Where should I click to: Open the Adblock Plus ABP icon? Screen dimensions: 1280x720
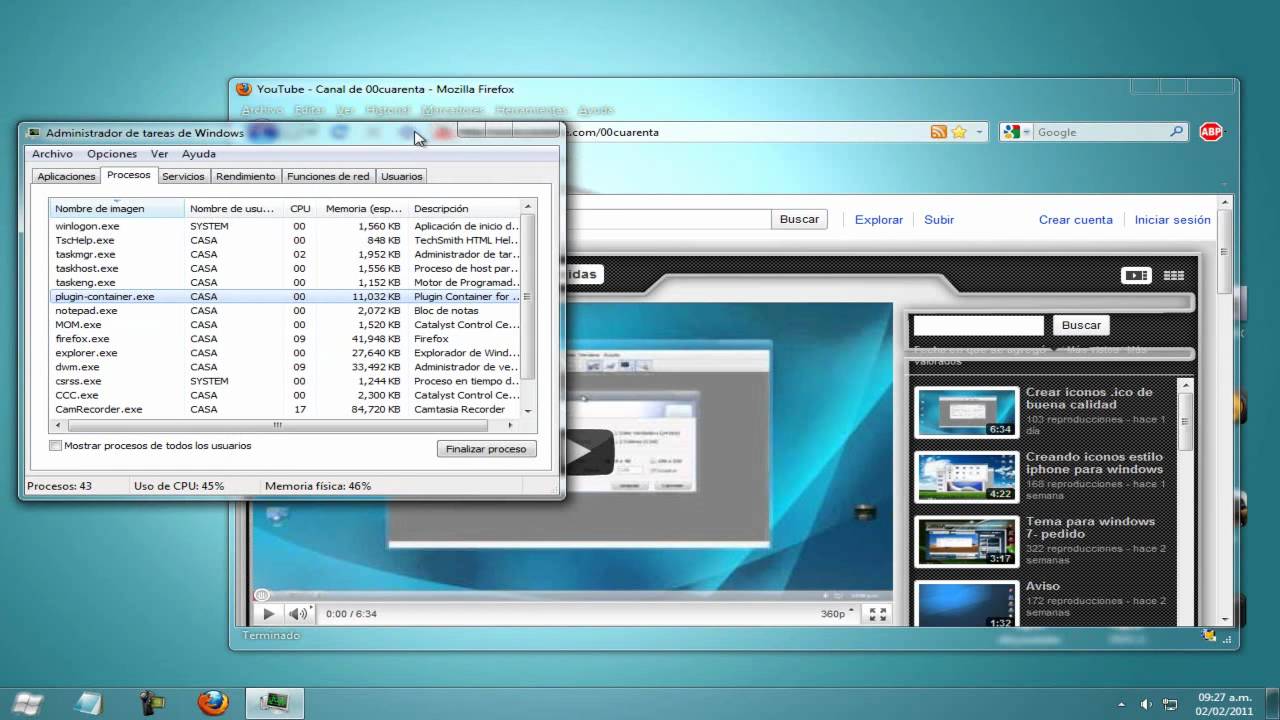click(x=1210, y=132)
